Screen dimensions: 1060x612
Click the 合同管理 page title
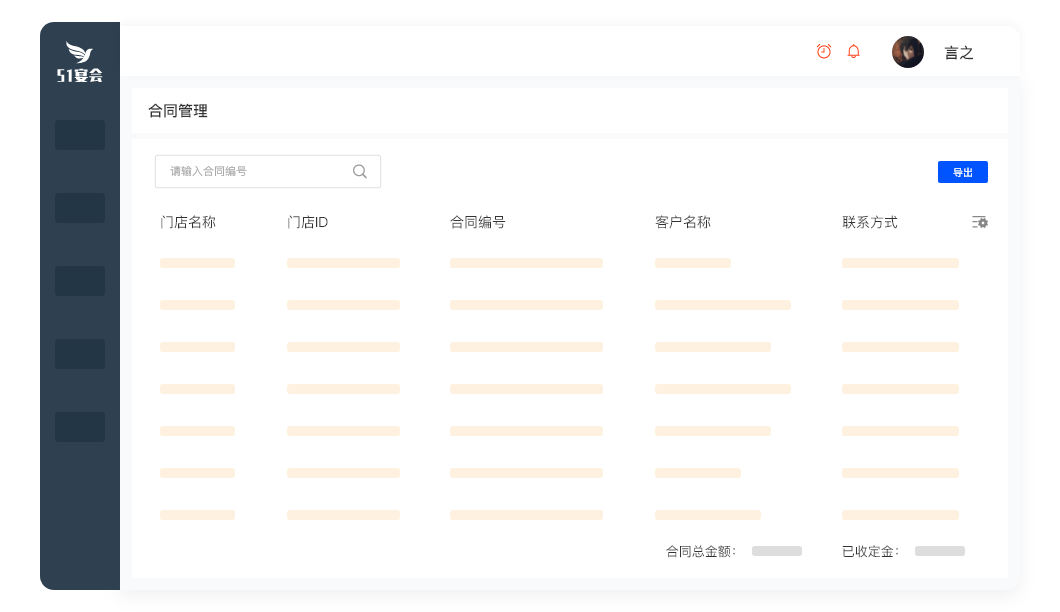pyautogui.click(x=178, y=111)
